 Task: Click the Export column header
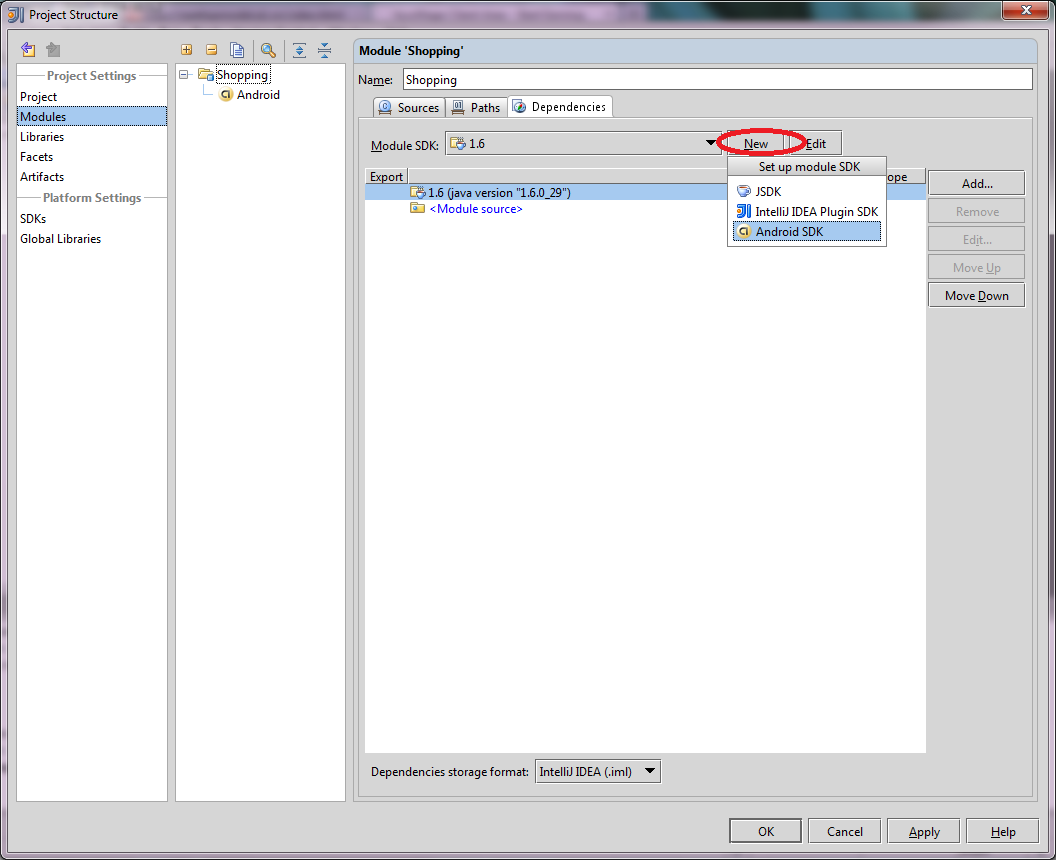(386, 176)
